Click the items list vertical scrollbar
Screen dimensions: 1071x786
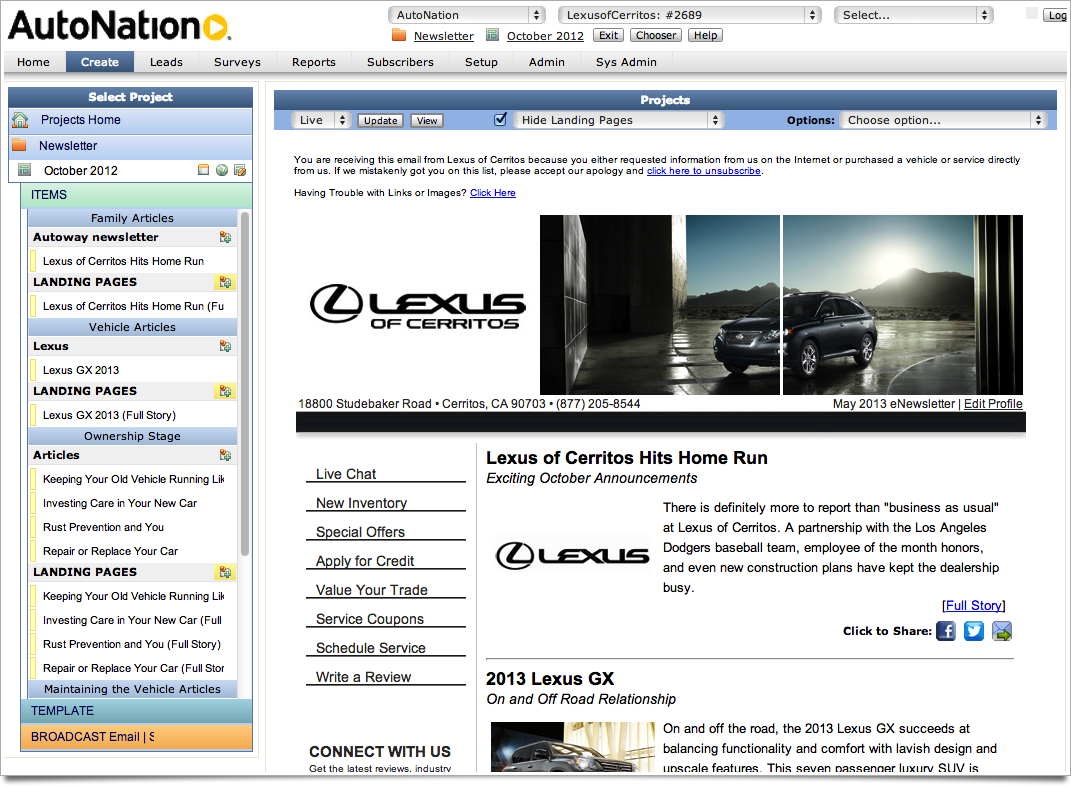pos(245,383)
